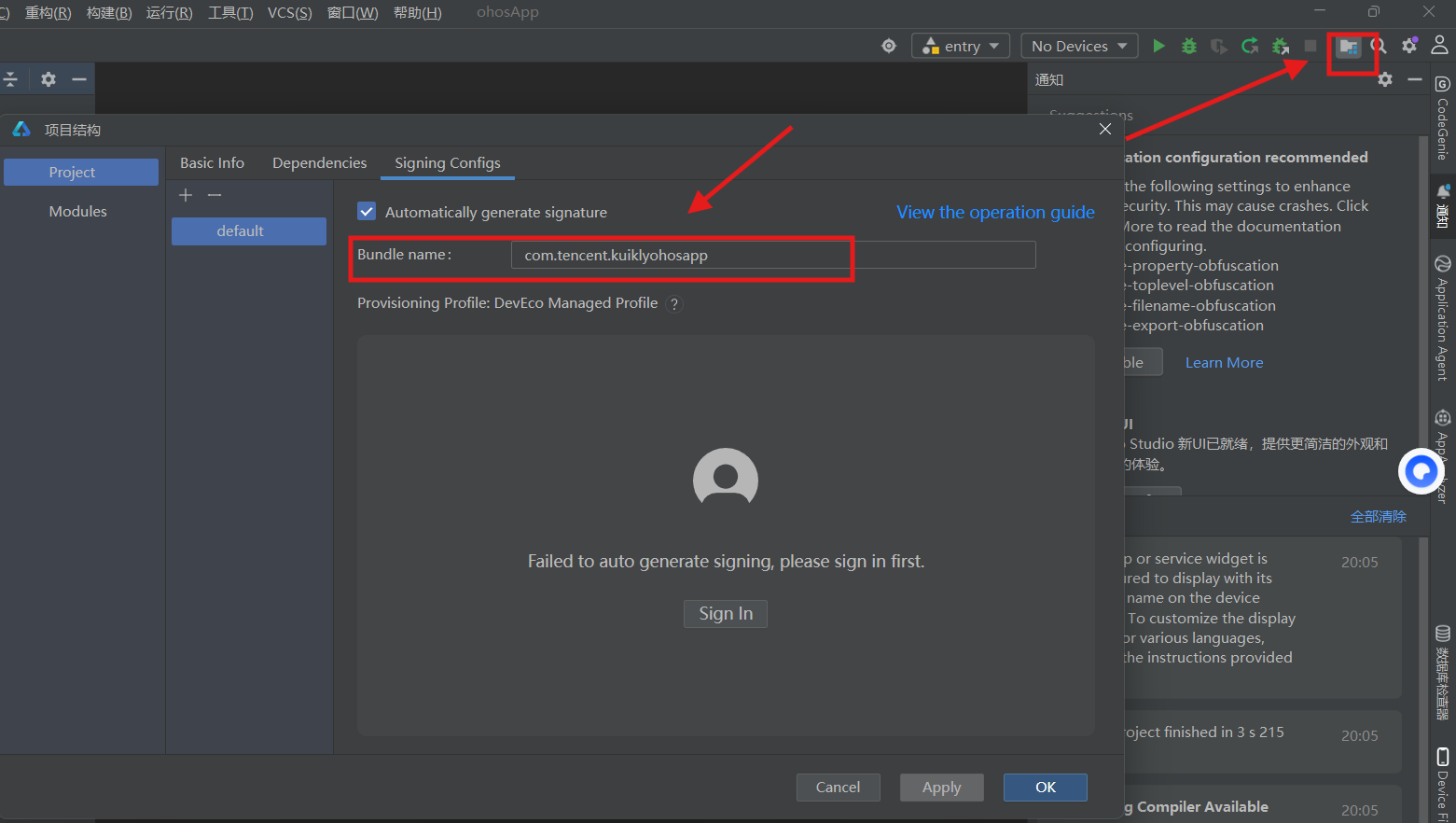Open the 工具(T) menu
The image size is (1456, 823).
click(230, 12)
